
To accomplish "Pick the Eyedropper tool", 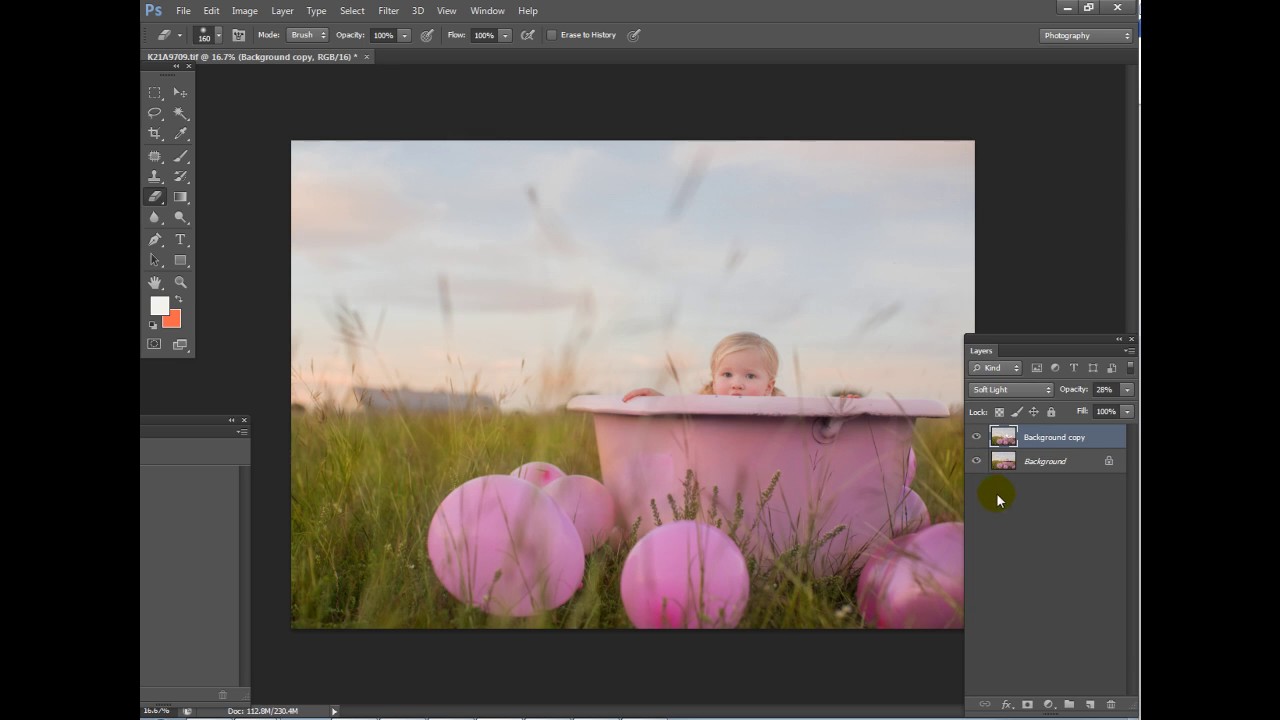I will pyautogui.click(x=181, y=133).
